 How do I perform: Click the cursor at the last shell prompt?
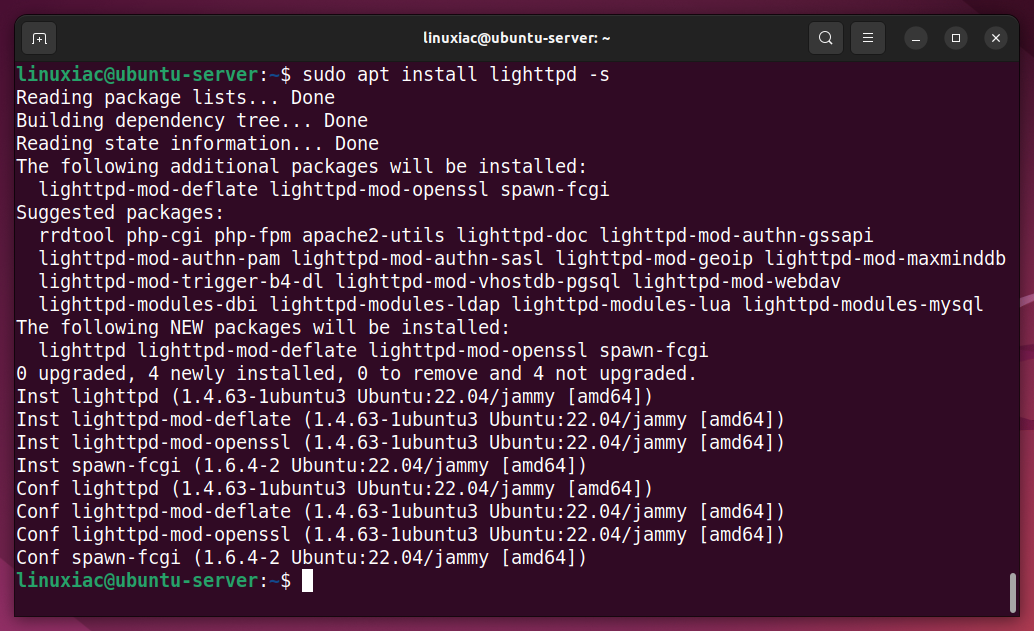[x=307, y=581]
